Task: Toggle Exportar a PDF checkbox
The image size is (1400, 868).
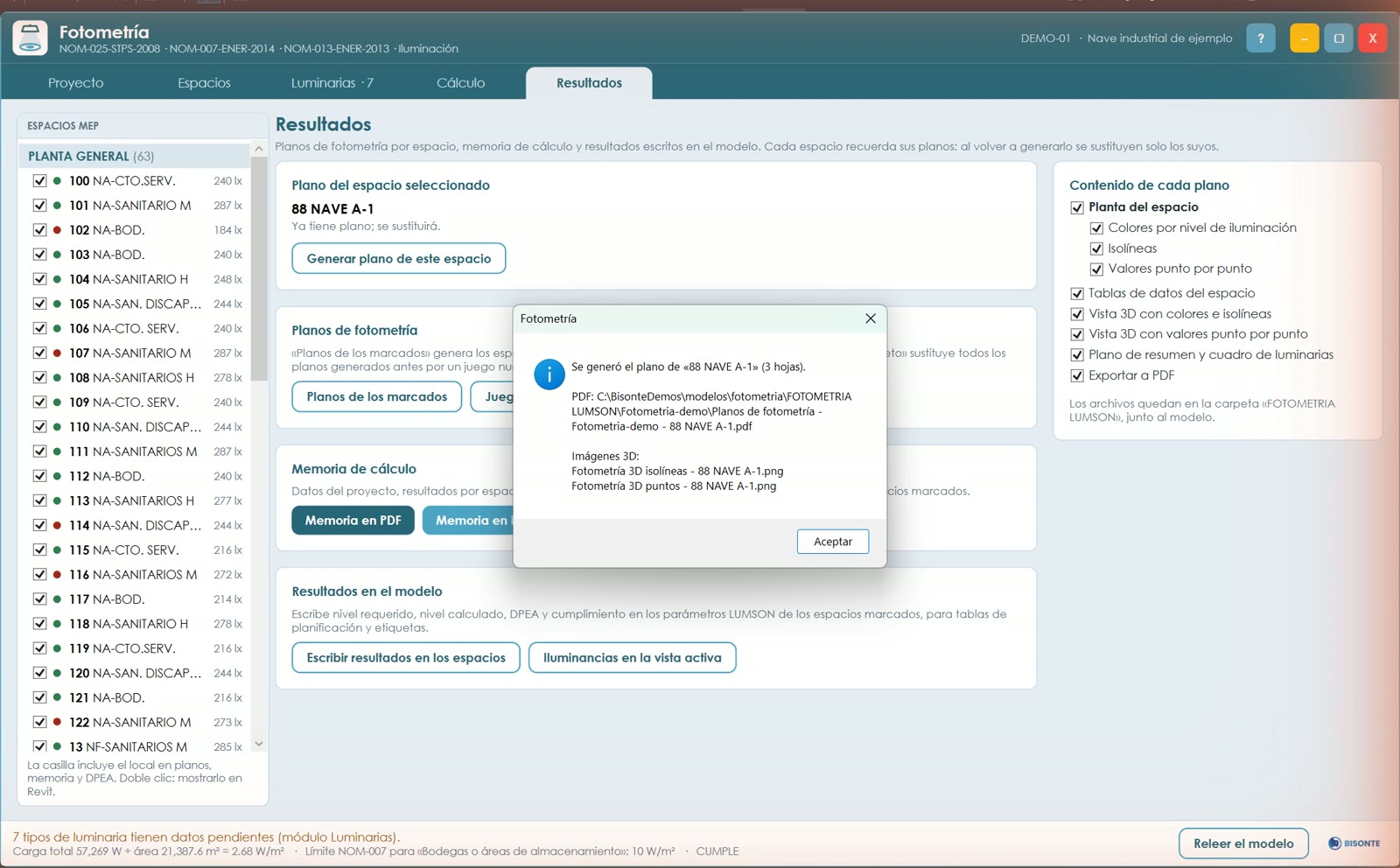Action: pyautogui.click(x=1077, y=375)
